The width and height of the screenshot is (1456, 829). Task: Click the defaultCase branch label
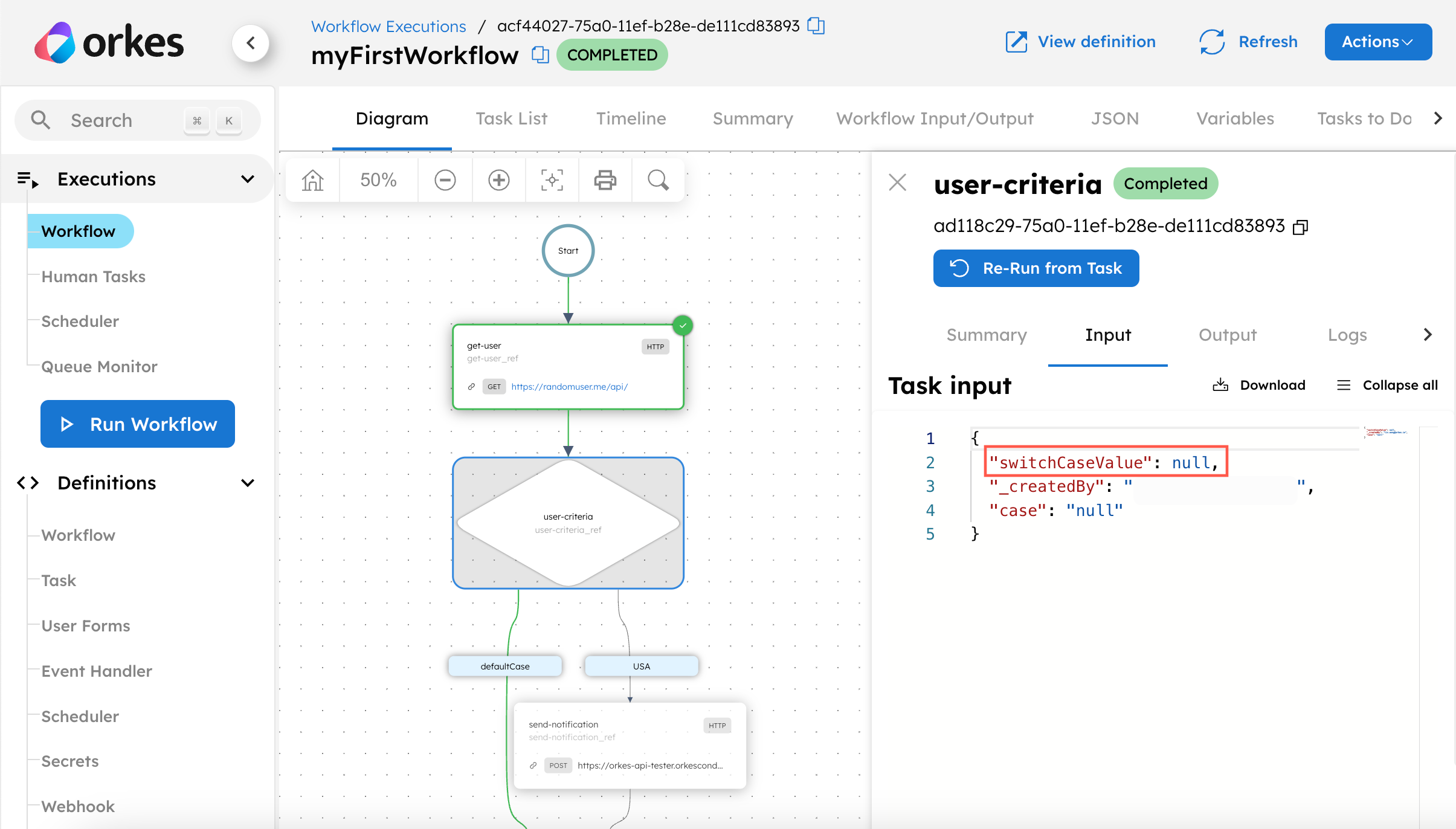505,666
